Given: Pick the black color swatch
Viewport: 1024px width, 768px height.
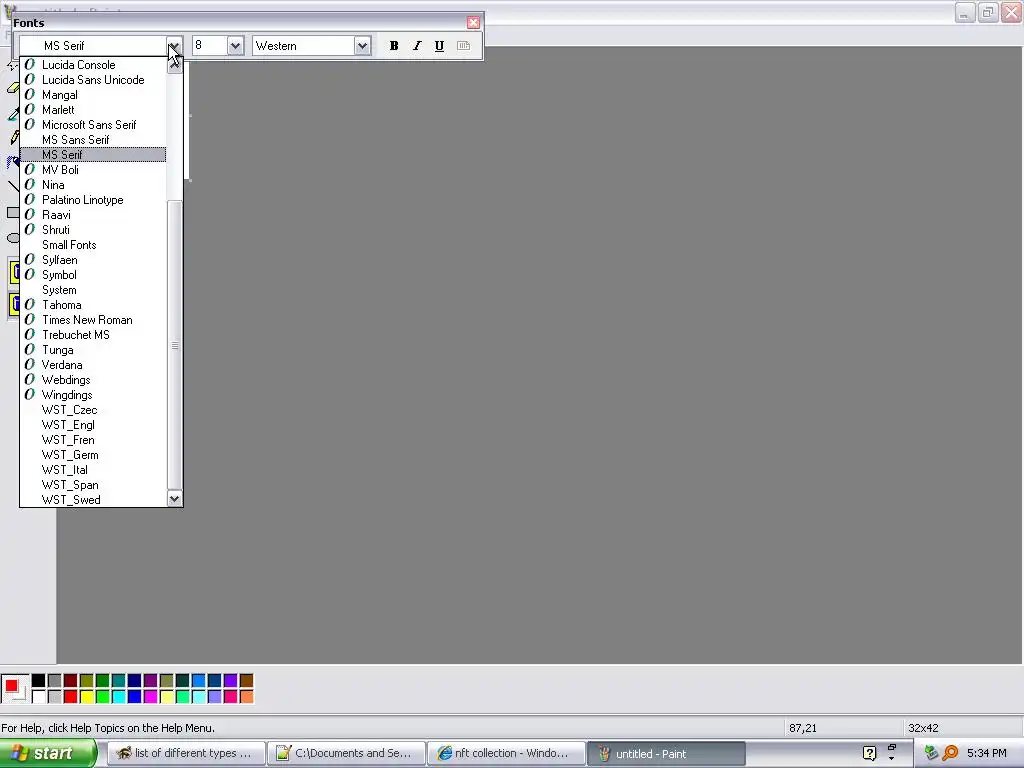Looking at the screenshot, I should click(39, 681).
